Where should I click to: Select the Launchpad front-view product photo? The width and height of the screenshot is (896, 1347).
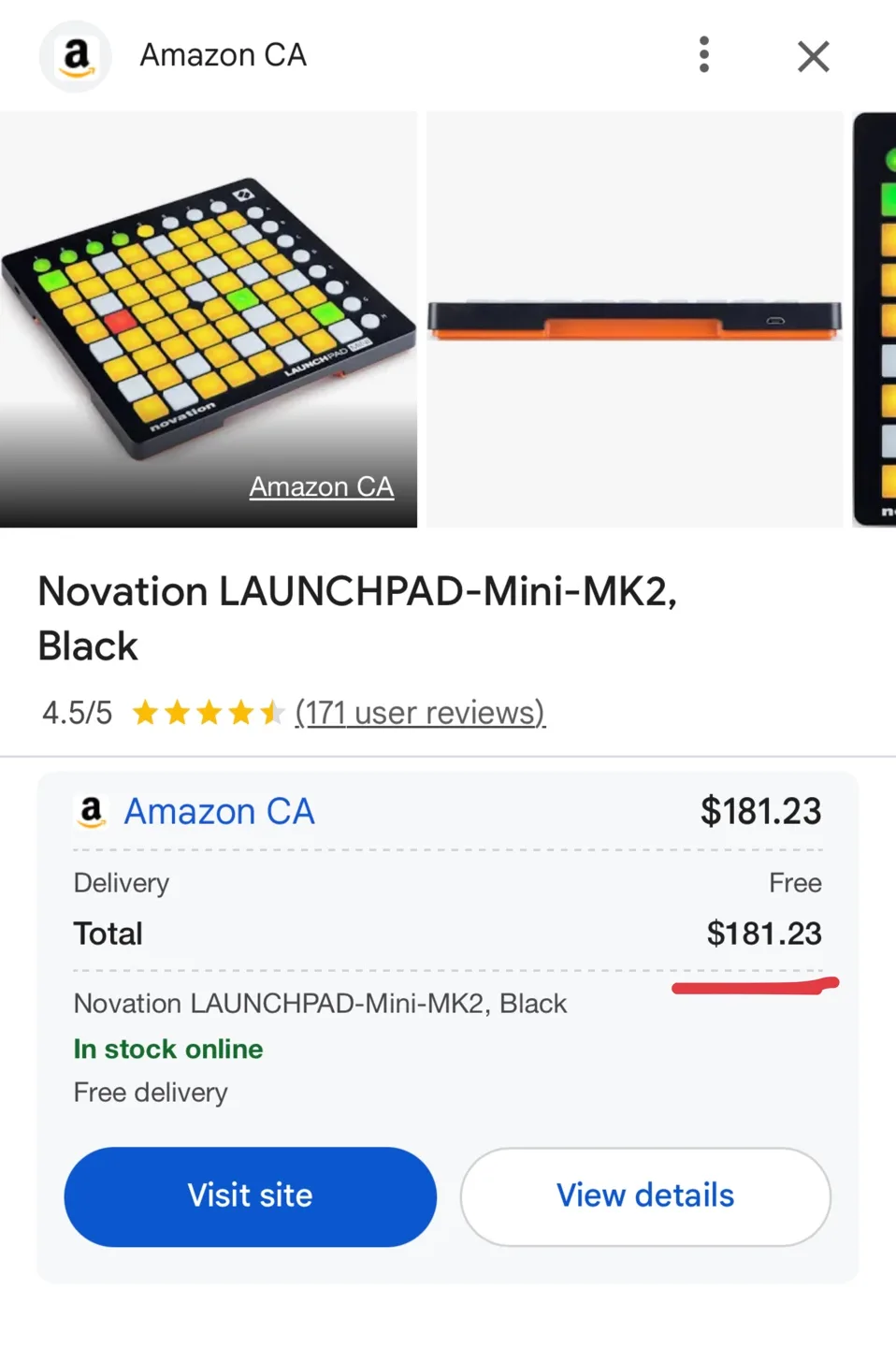tap(208, 318)
